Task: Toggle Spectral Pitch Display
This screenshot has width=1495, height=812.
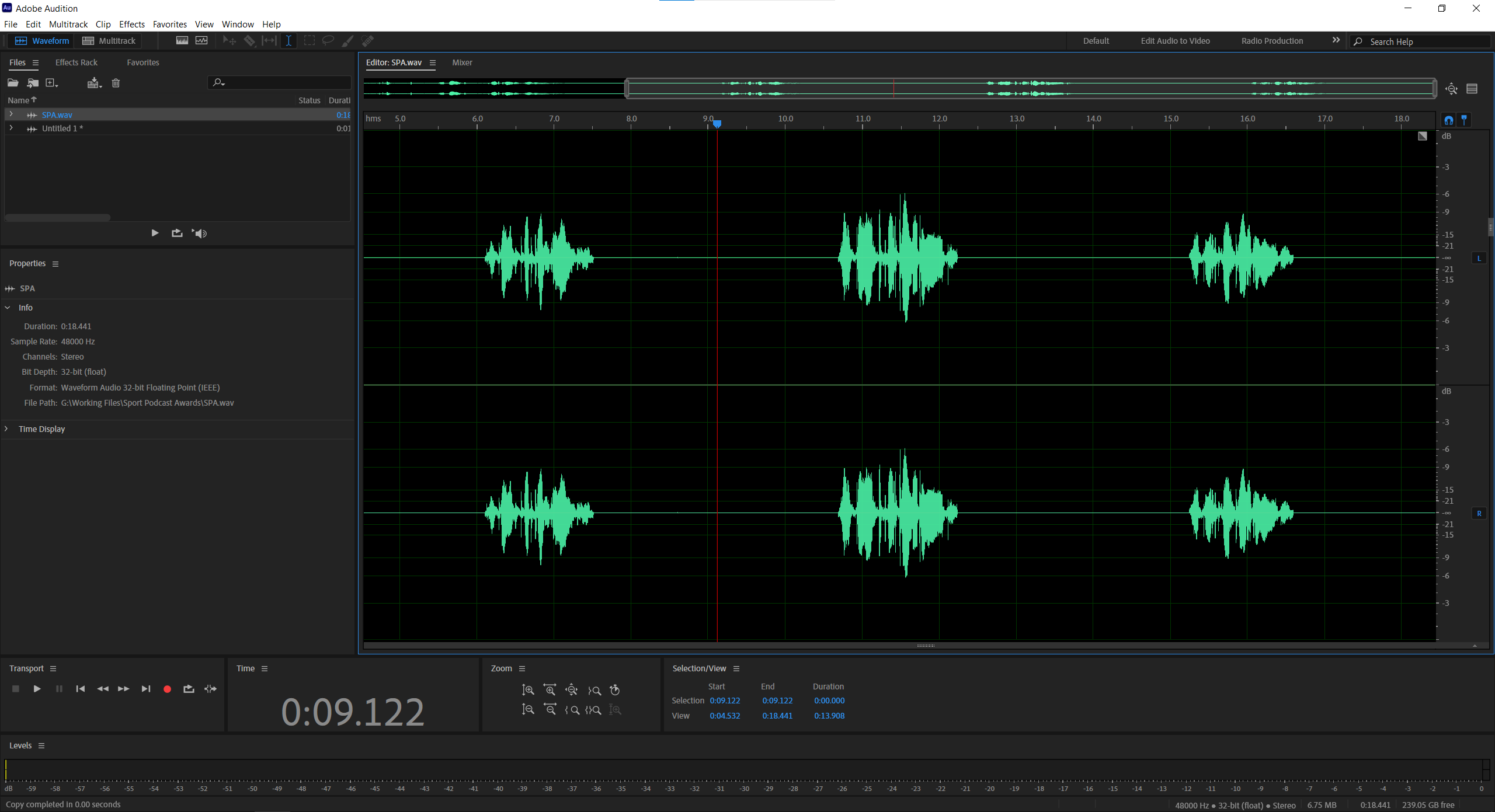Action: point(201,41)
